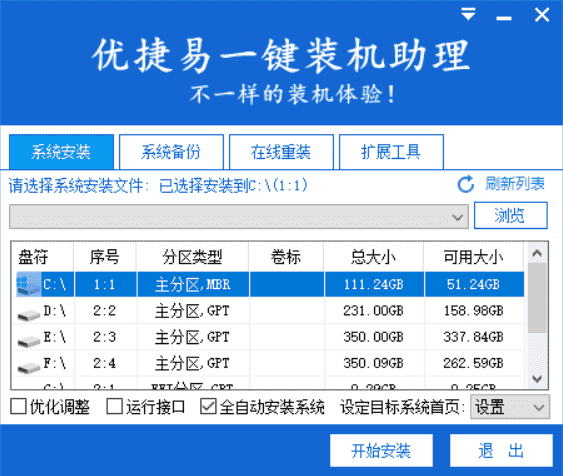
Task: Enable the 优化调整 checkbox
Action: (18, 407)
